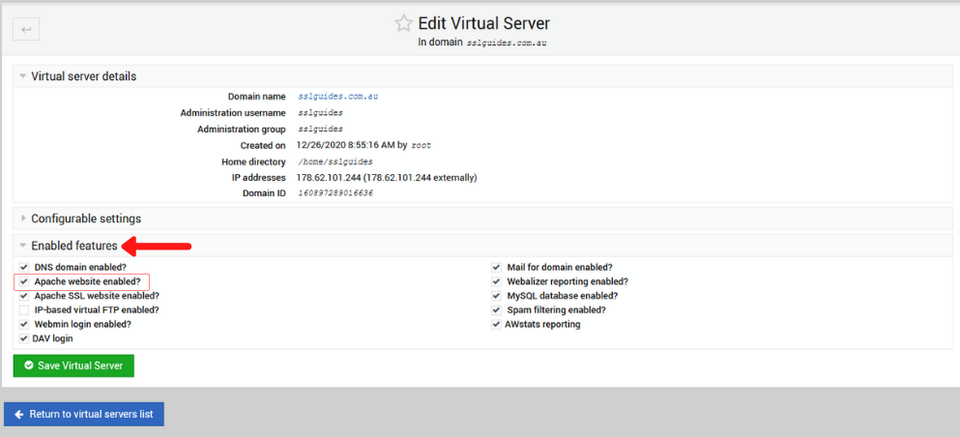
Task: Toggle the DNS domain enabled checkbox
Action: coord(24,267)
